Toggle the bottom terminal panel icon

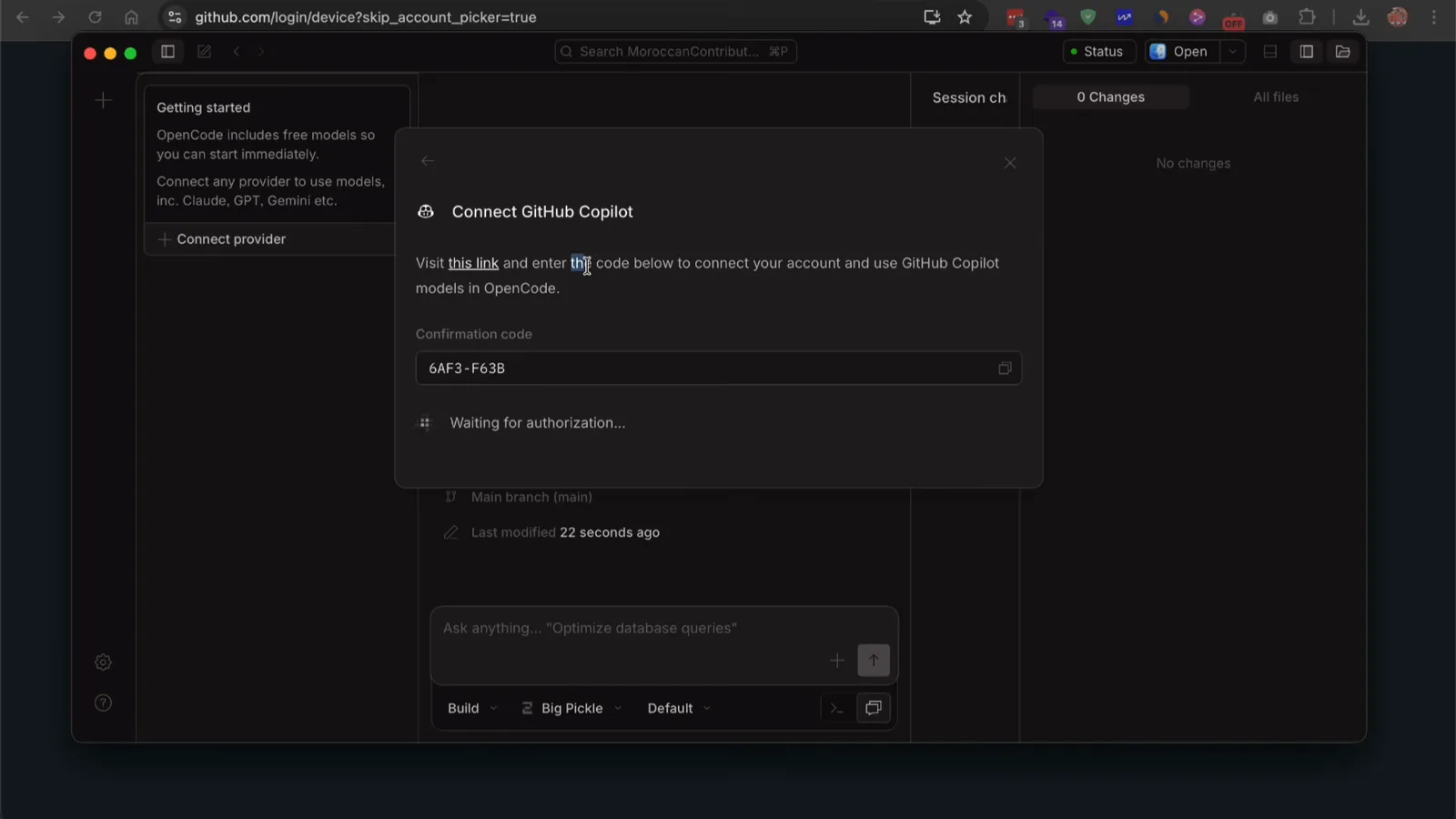click(1270, 52)
